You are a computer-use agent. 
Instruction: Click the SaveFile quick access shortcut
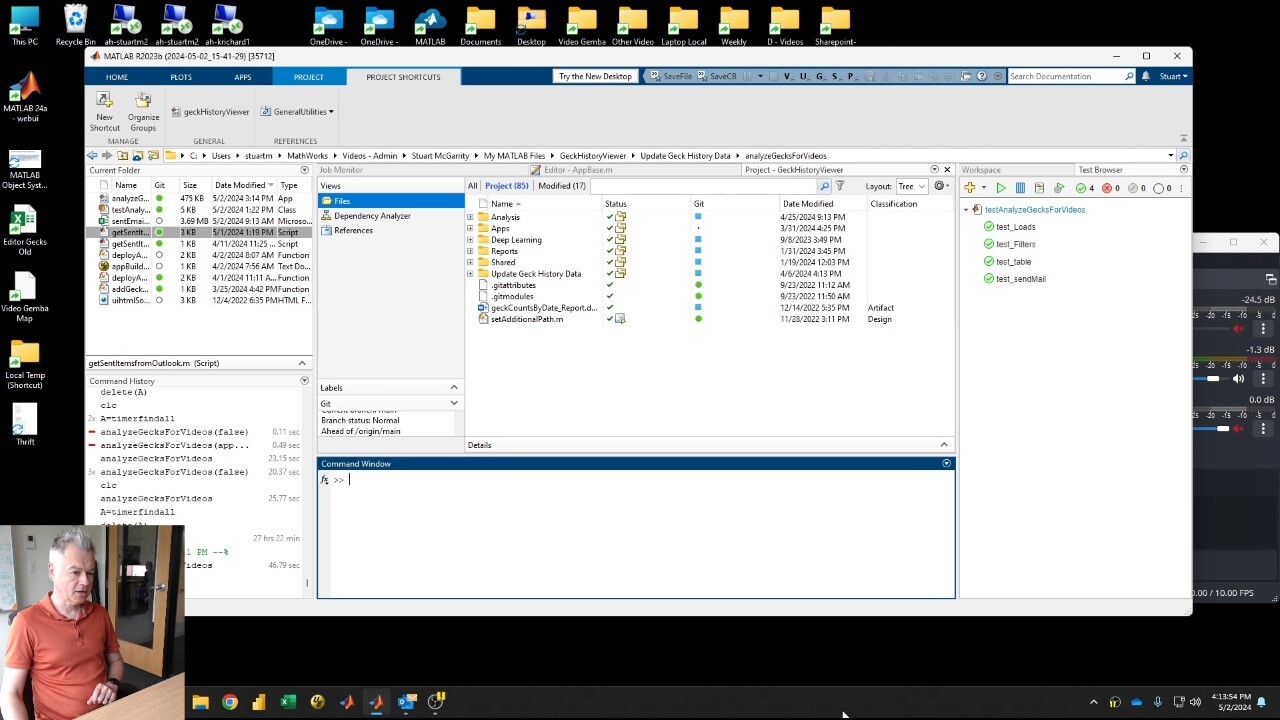click(671, 76)
